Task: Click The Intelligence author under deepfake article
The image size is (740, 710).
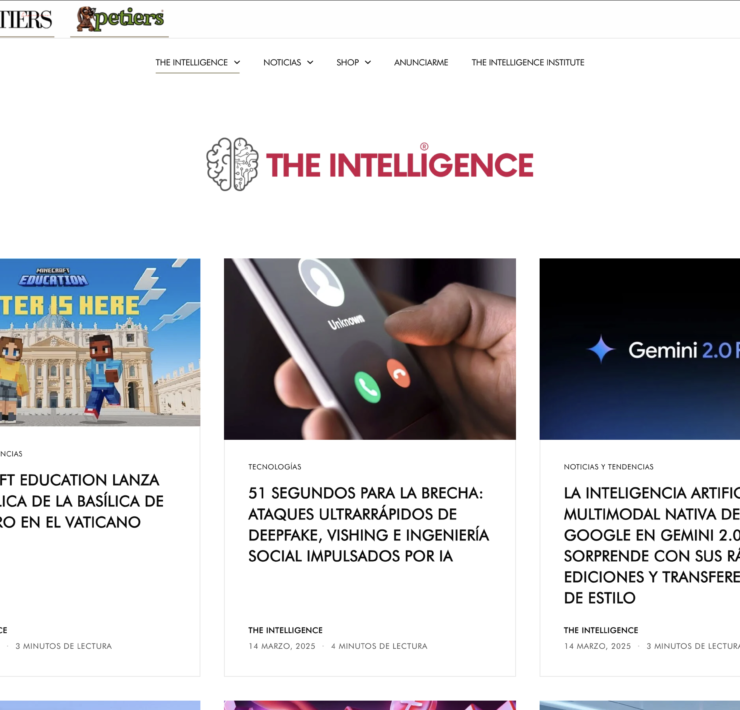Action: pyautogui.click(x=286, y=630)
